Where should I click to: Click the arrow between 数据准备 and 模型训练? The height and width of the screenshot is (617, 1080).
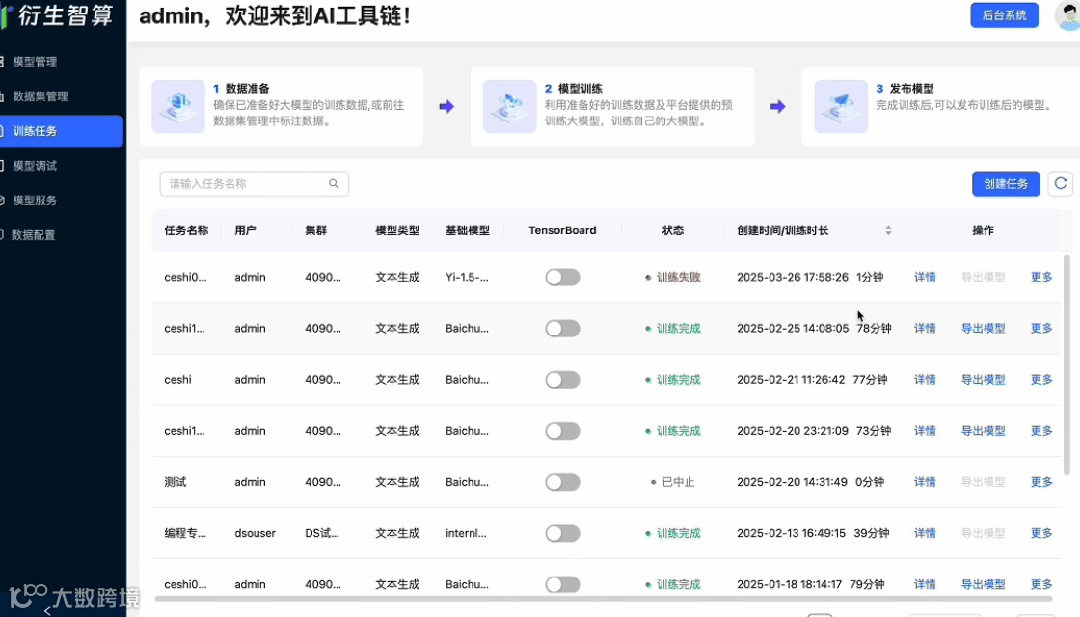click(446, 107)
